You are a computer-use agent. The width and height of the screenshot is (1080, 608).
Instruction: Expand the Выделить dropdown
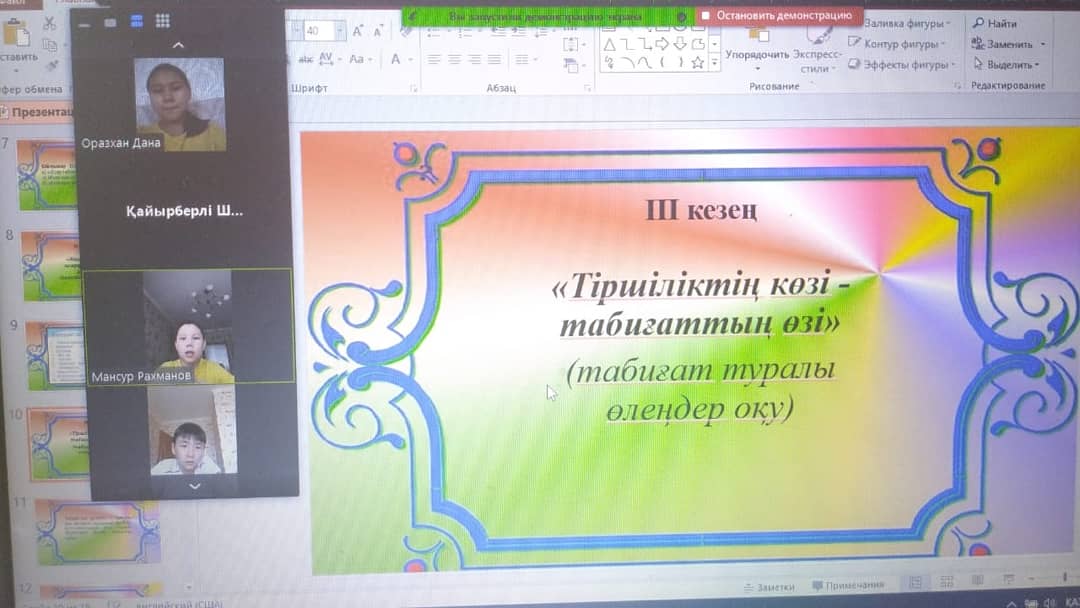pos(1038,65)
